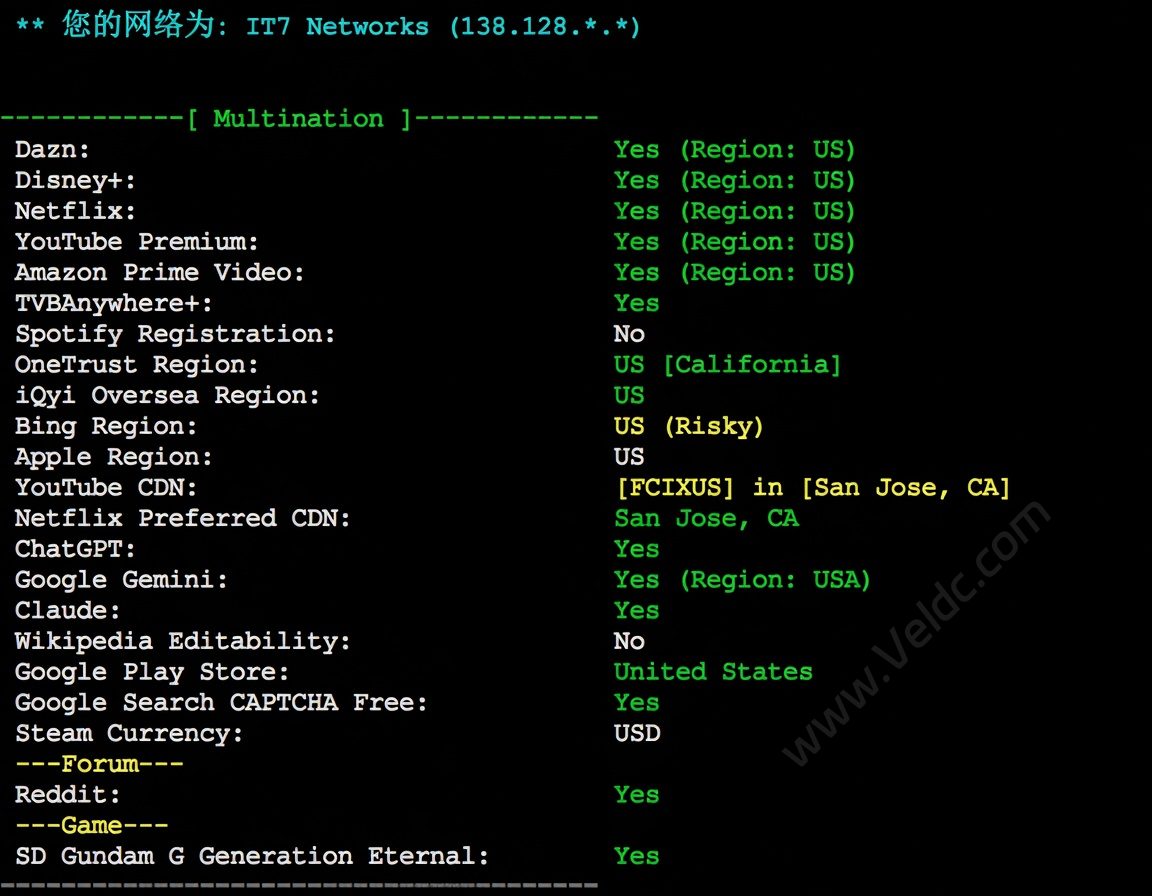This screenshot has height=896, width=1152.
Task: Click the Amazon Prime Video label
Action: [159, 272]
